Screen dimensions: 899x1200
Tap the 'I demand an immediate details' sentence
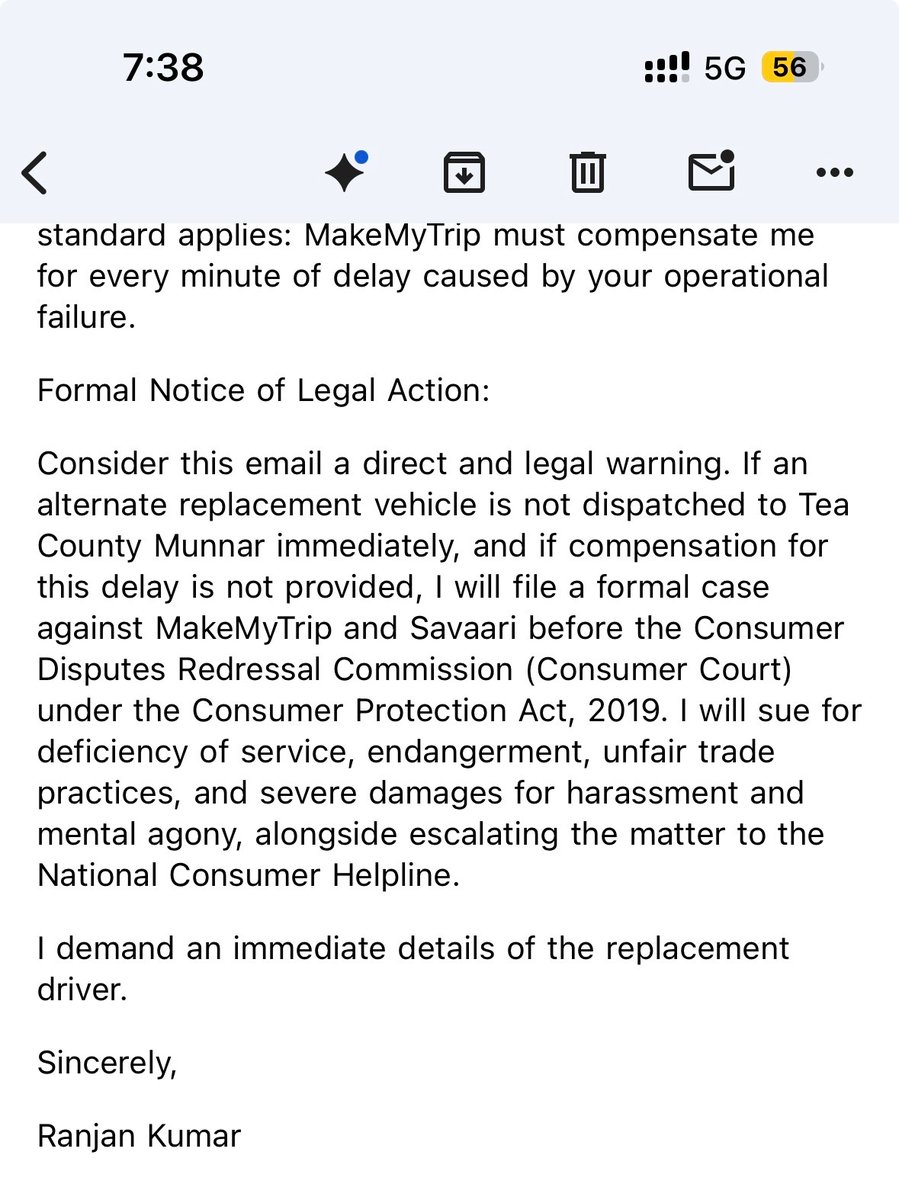click(413, 968)
